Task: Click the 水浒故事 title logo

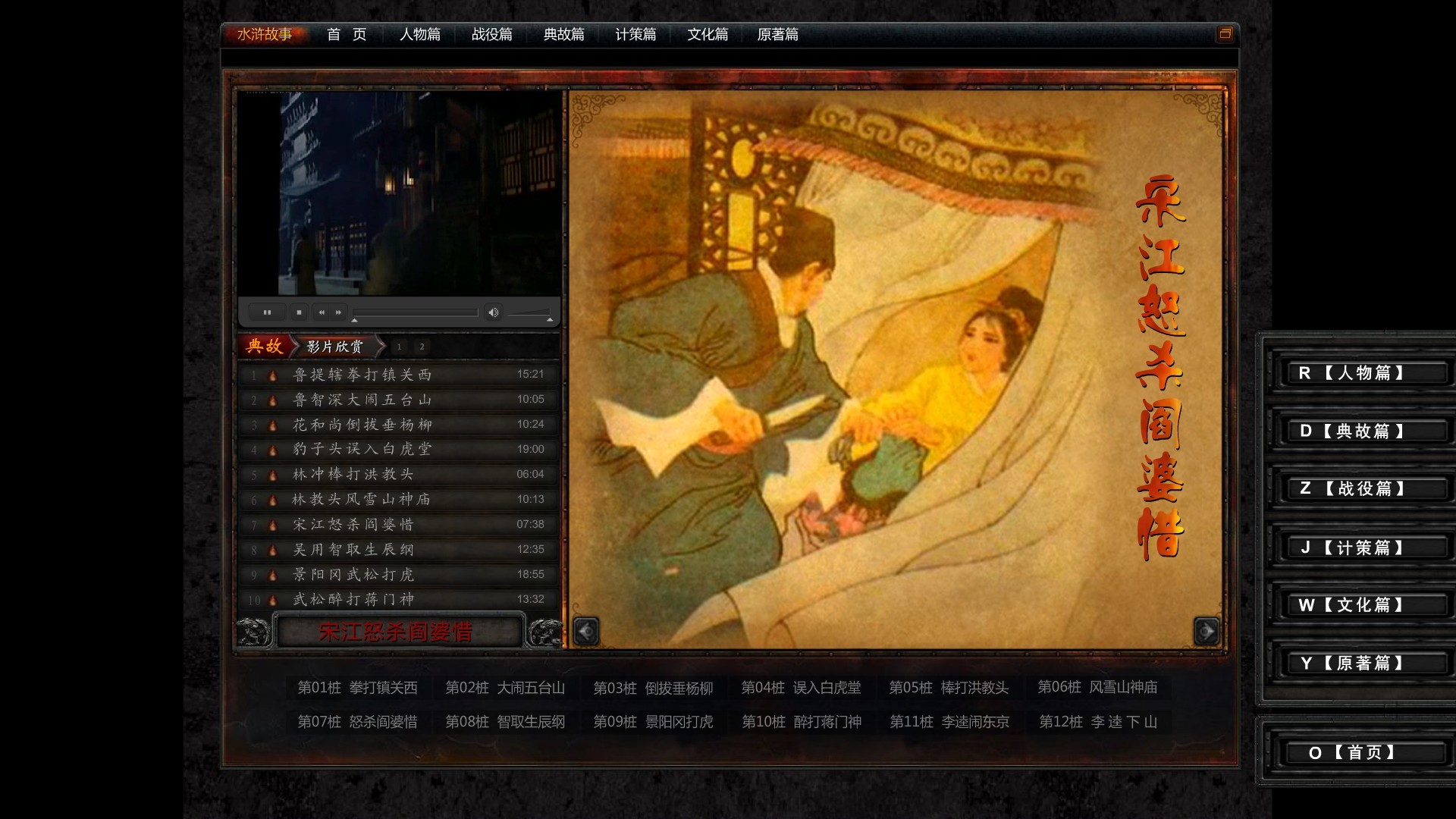Action: (x=265, y=35)
